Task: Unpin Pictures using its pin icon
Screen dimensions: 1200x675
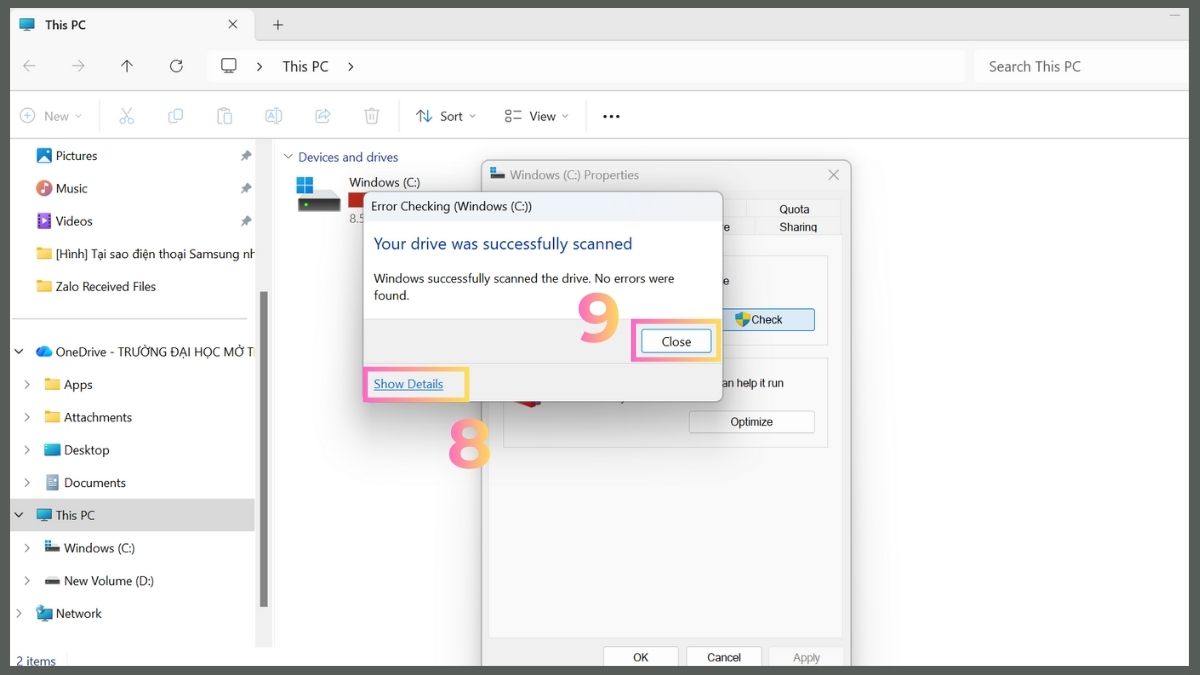Action: tap(246, 156)
